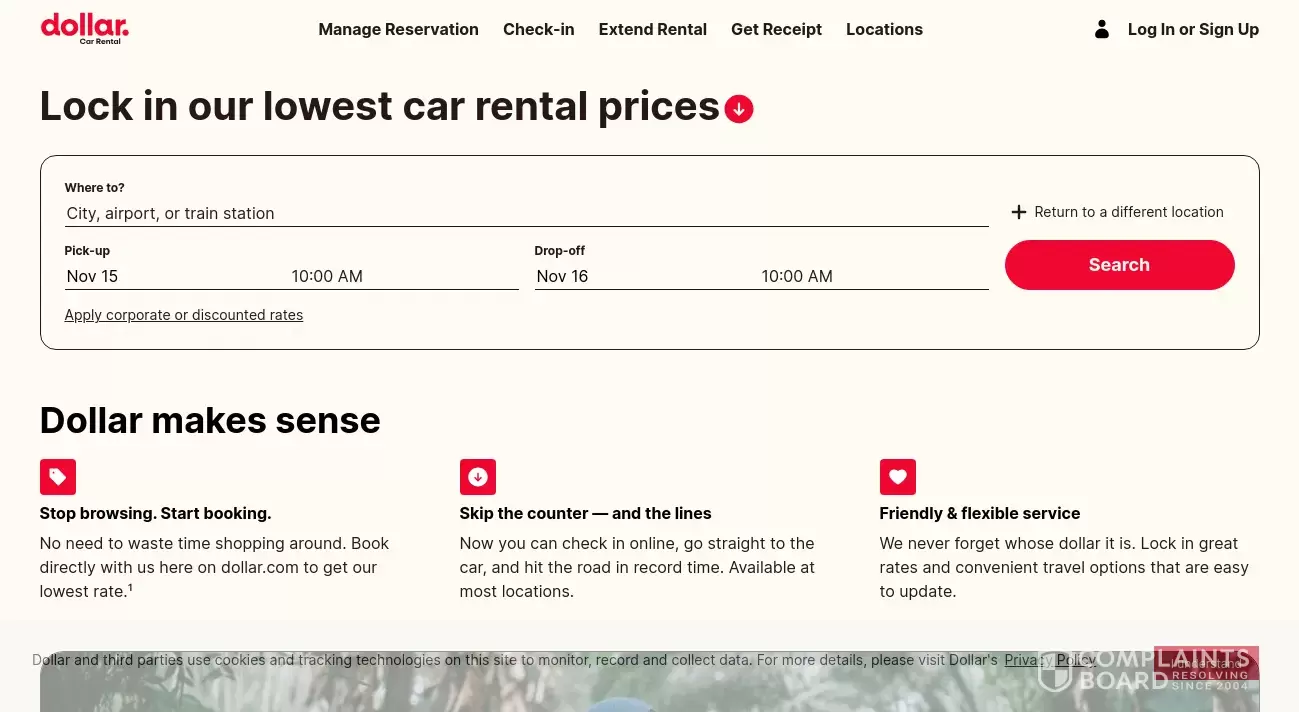
Task: Open the drop-off time selector
Action: point(797,276)
